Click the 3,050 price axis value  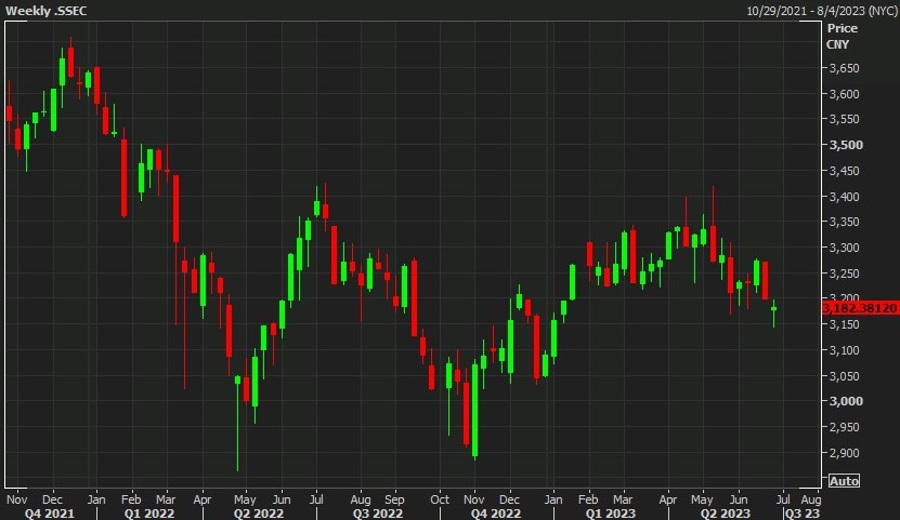point(844,377)
